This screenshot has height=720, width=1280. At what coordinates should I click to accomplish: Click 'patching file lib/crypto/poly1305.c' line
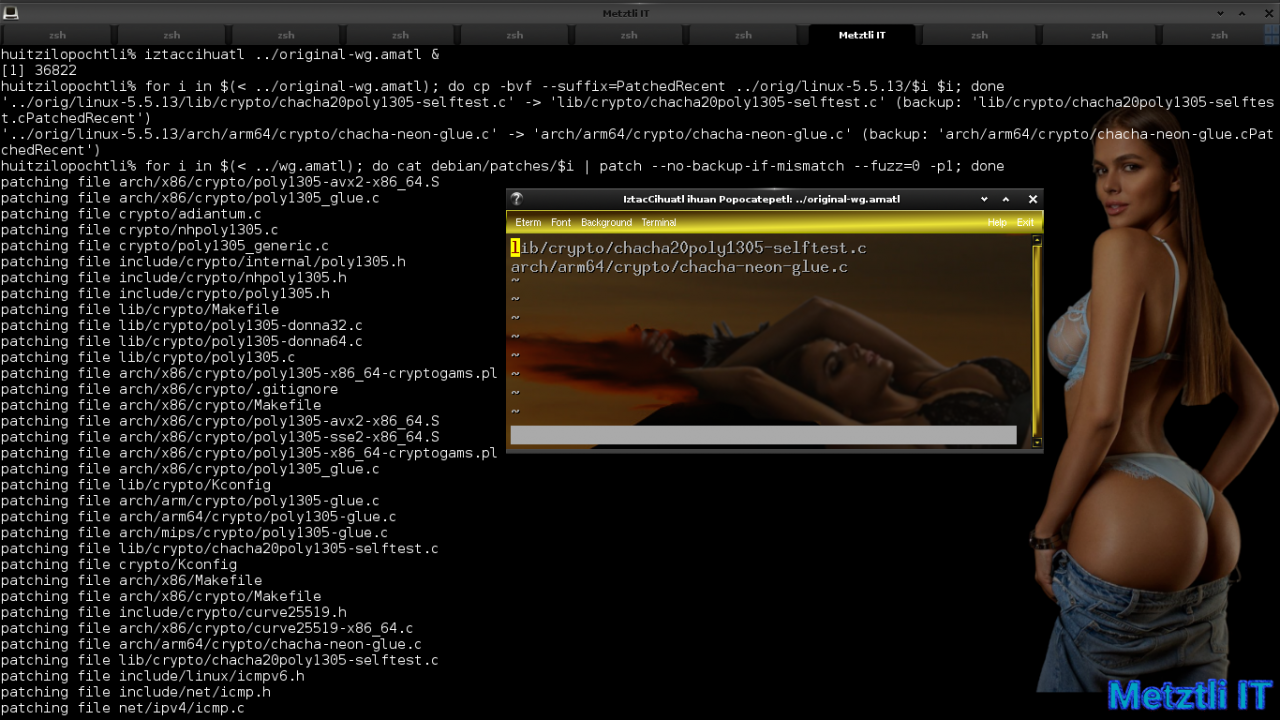(148, 357)
